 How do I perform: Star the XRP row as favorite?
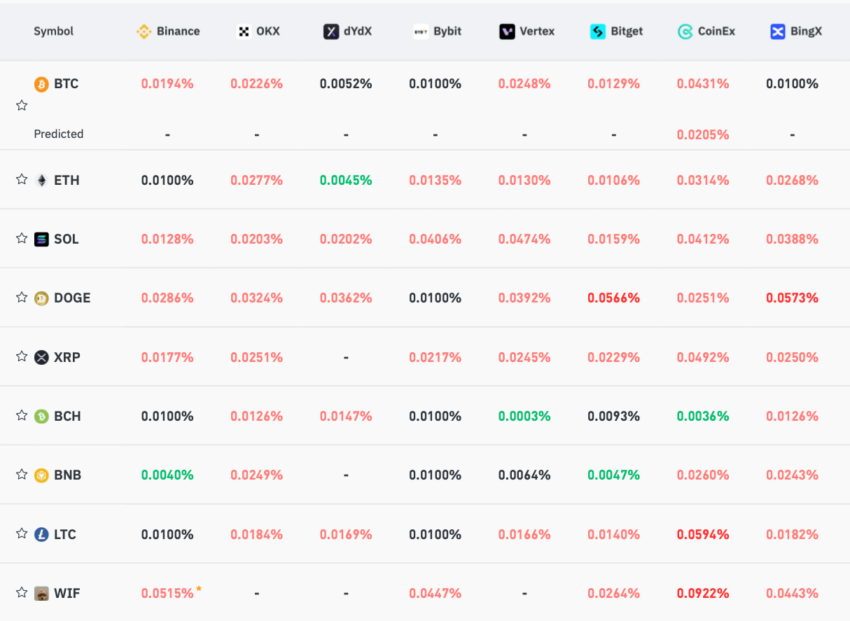coord(22,357)
